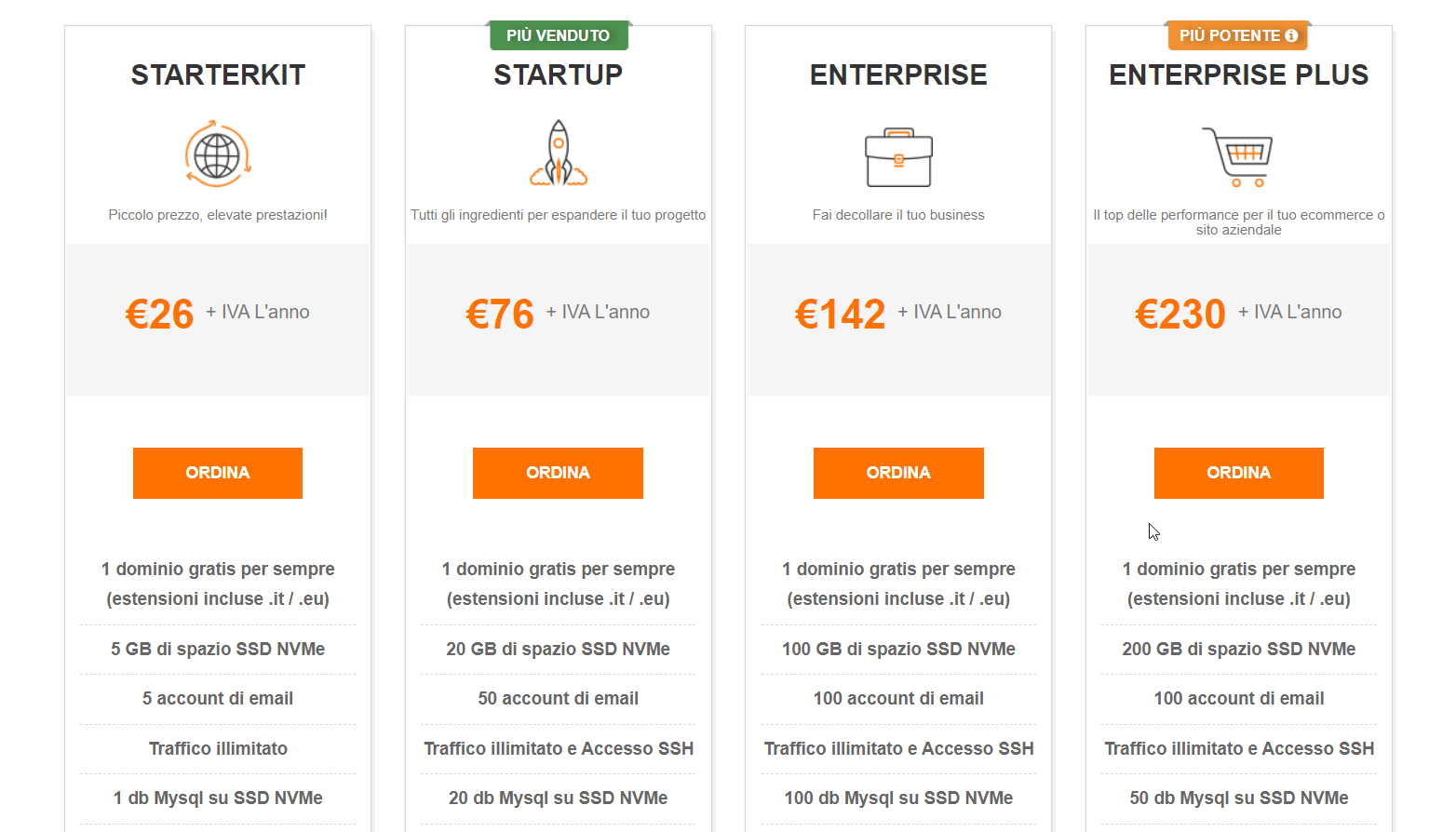Click the €76 Startup price

[x=501, y=315]
